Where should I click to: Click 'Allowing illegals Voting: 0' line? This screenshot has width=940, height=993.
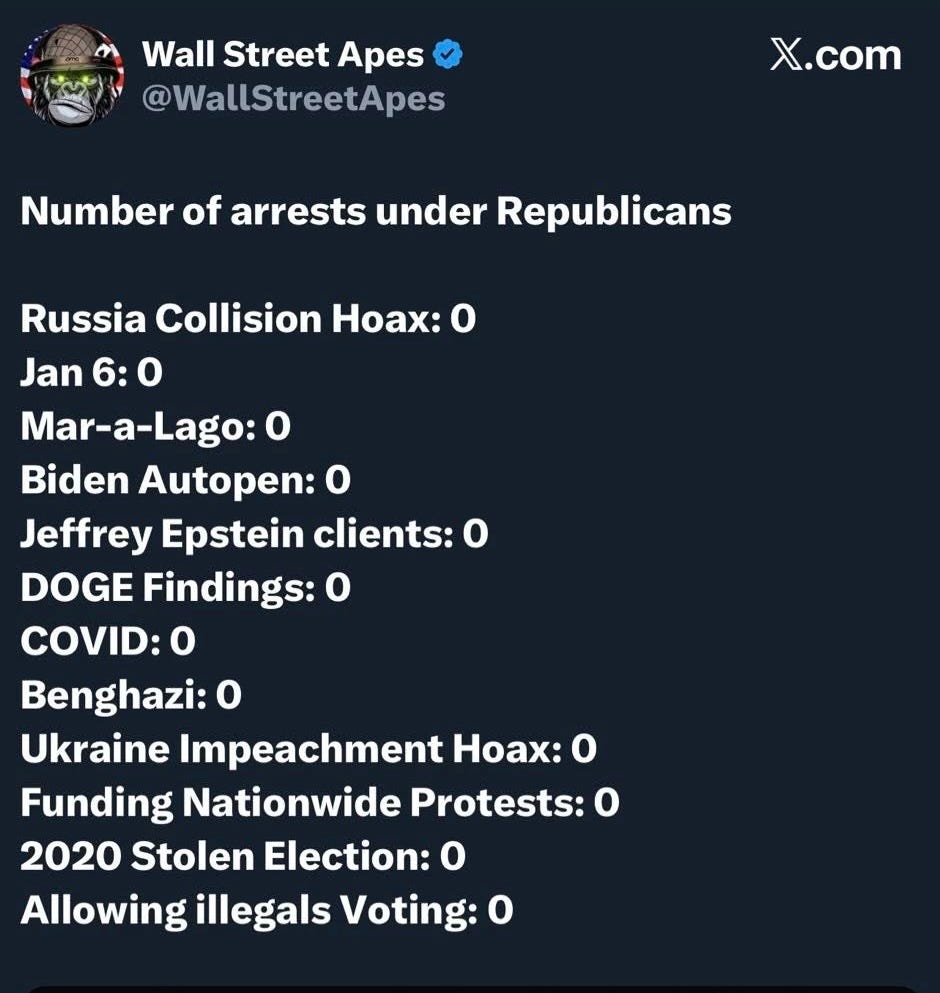tap(266, 910)
